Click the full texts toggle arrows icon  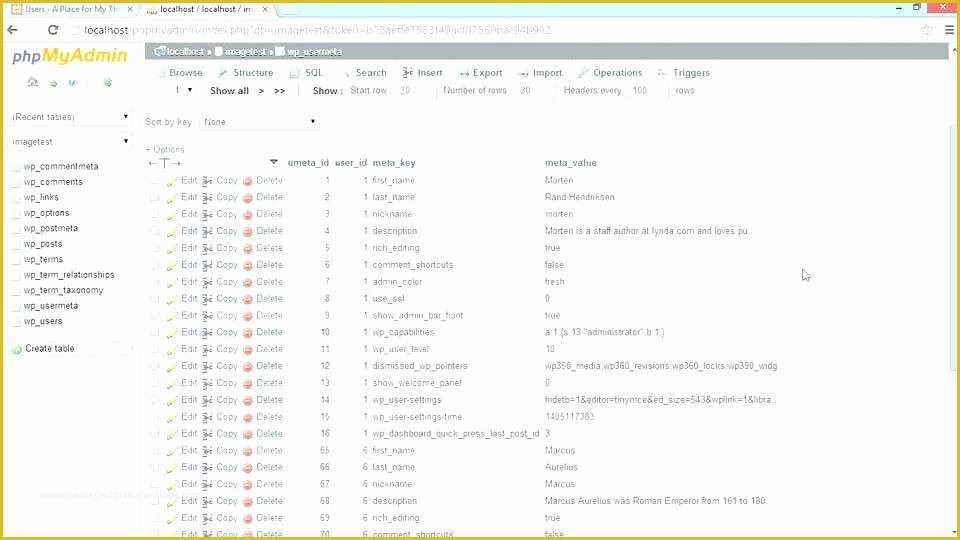click(165, 163)
